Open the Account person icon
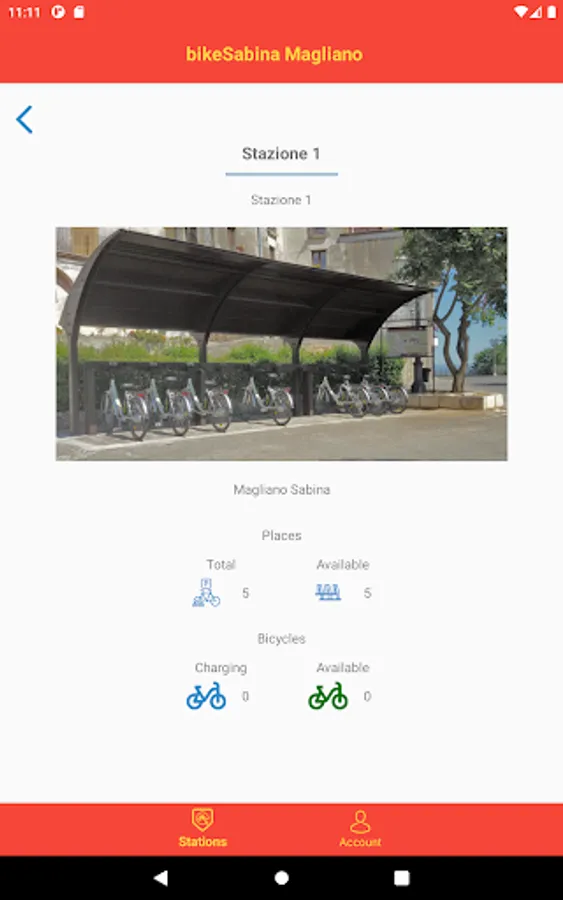Screen dimensions: 563x900 point(360,821)
